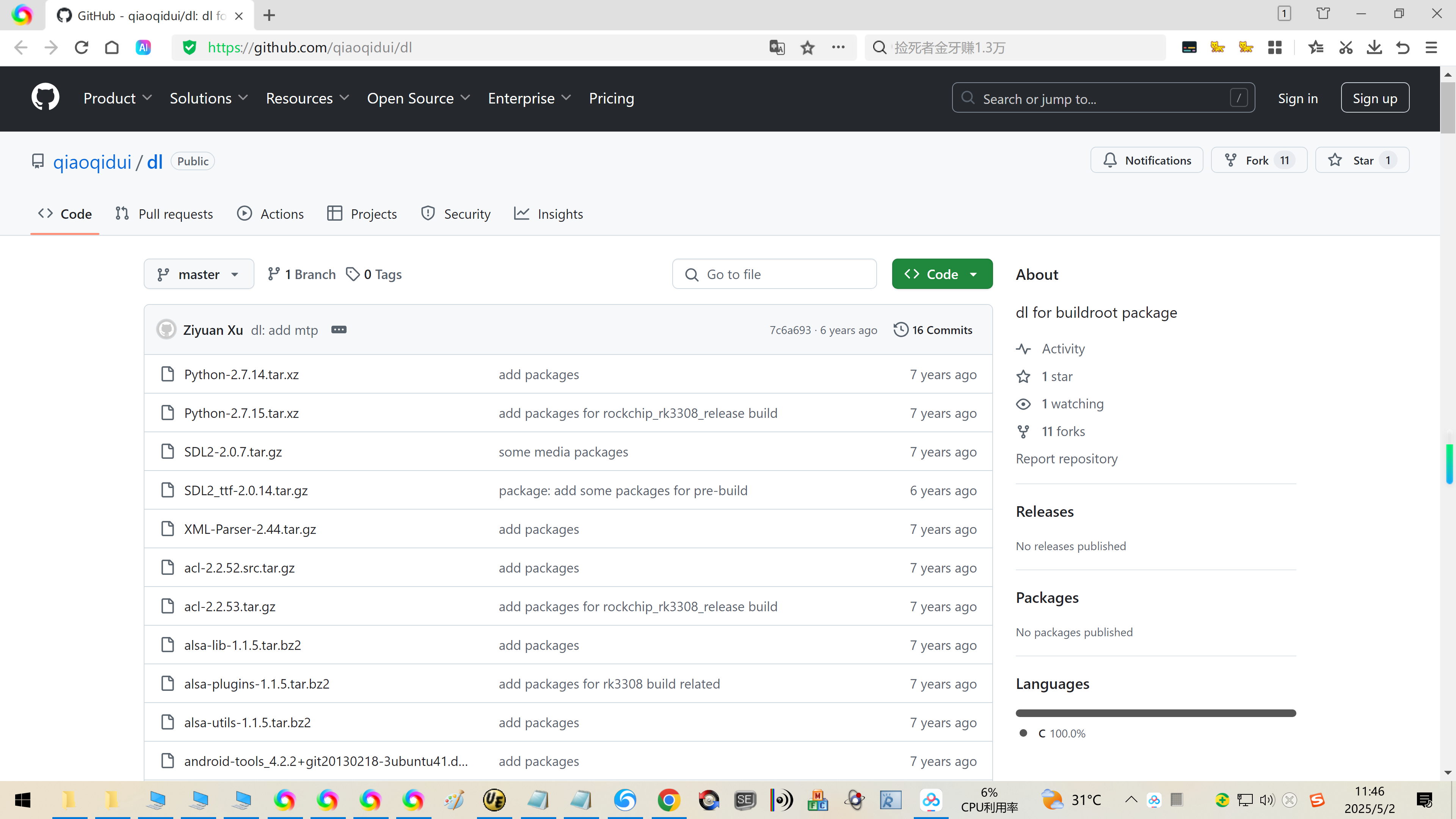Viewport: 1456px width, 819px height.
Task: Open the Insights tab
Action: [548, 213]
